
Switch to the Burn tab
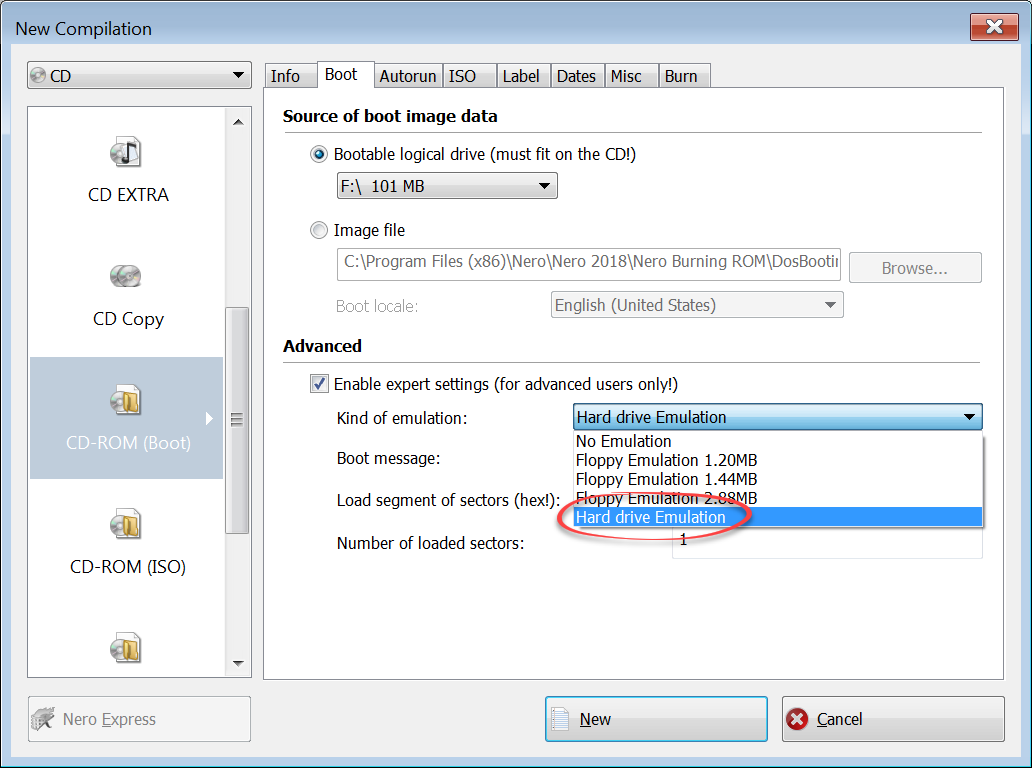click(x=684, y=76)
